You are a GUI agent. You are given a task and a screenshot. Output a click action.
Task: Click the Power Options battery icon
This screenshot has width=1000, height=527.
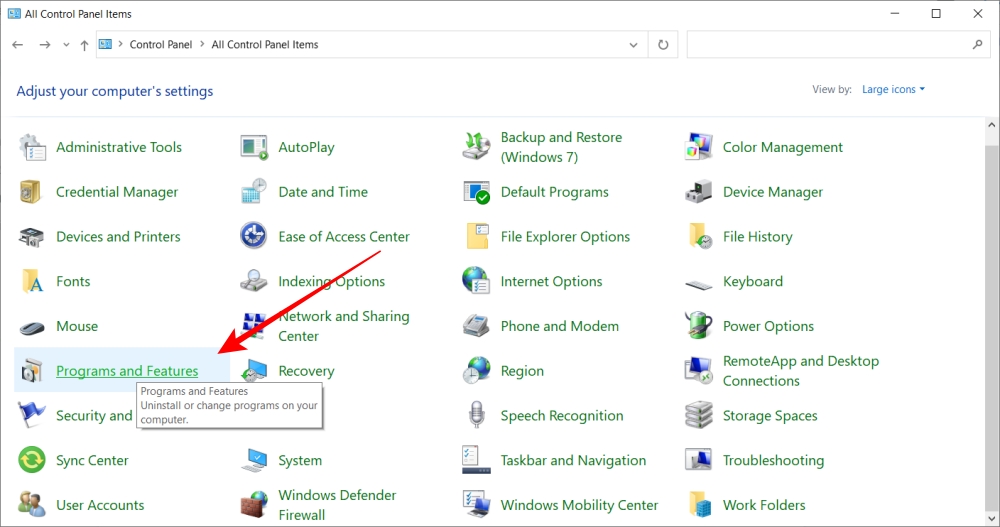pyautogui.click(x=698, y=325)
